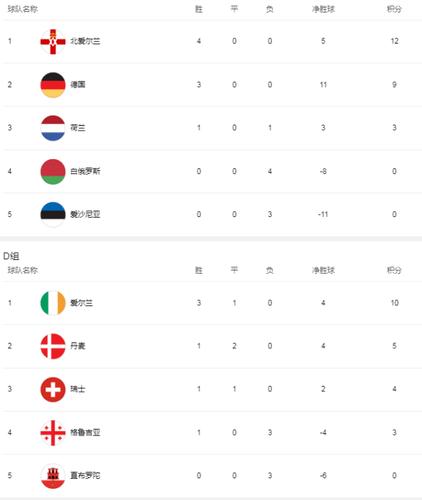This screenshot has width=422, height=500.
Task: Click the 丹麦 team name
Action: pos(78,346)
